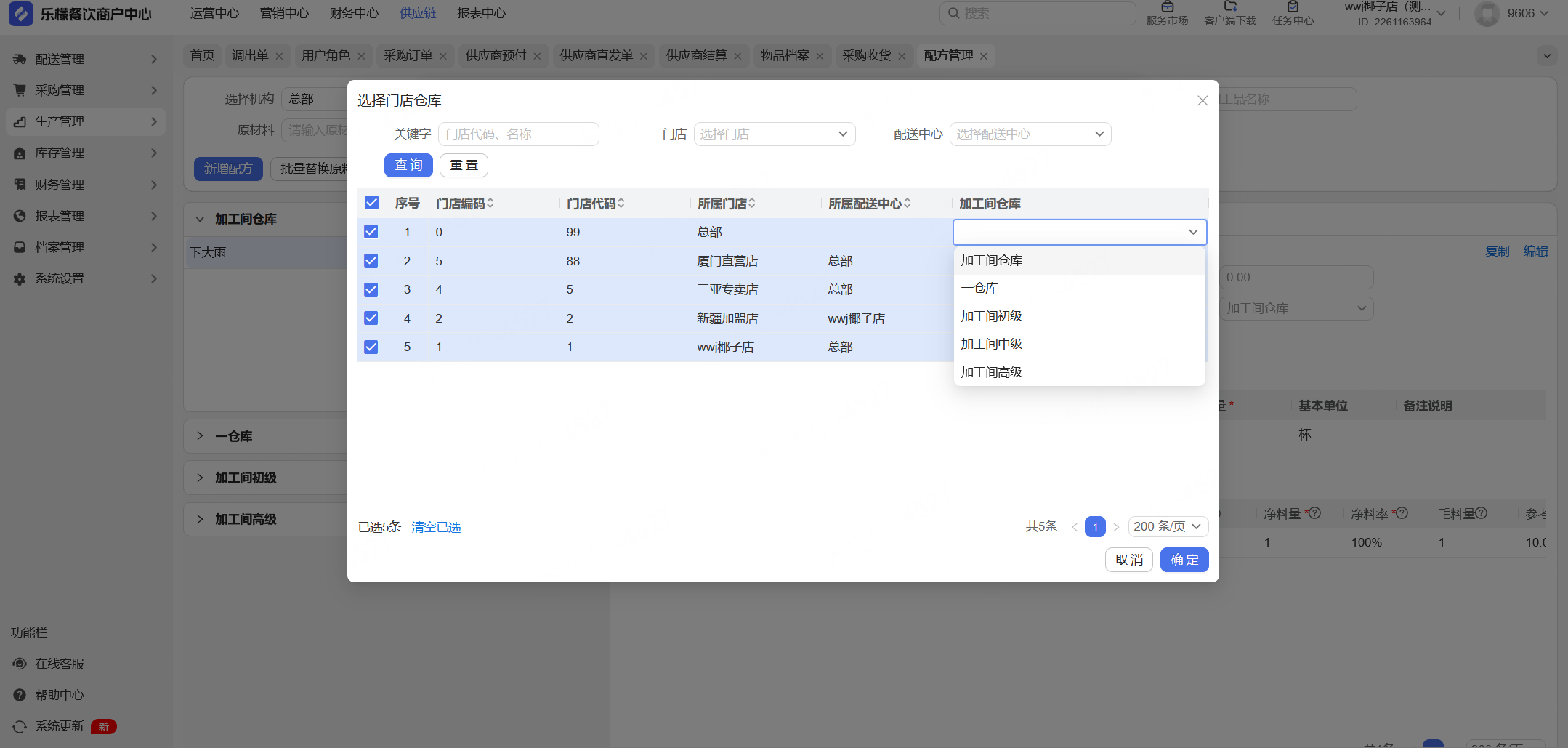Click the 财务管理 icon in sidebar
The height and width of the screenshot is (748, 1568).
click(20, 185)
